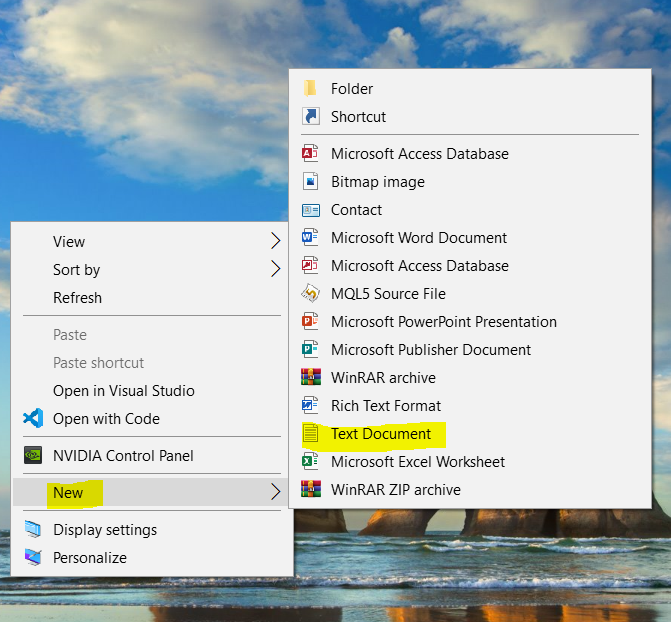Choose Refresh from the context menu

point(77,298)
